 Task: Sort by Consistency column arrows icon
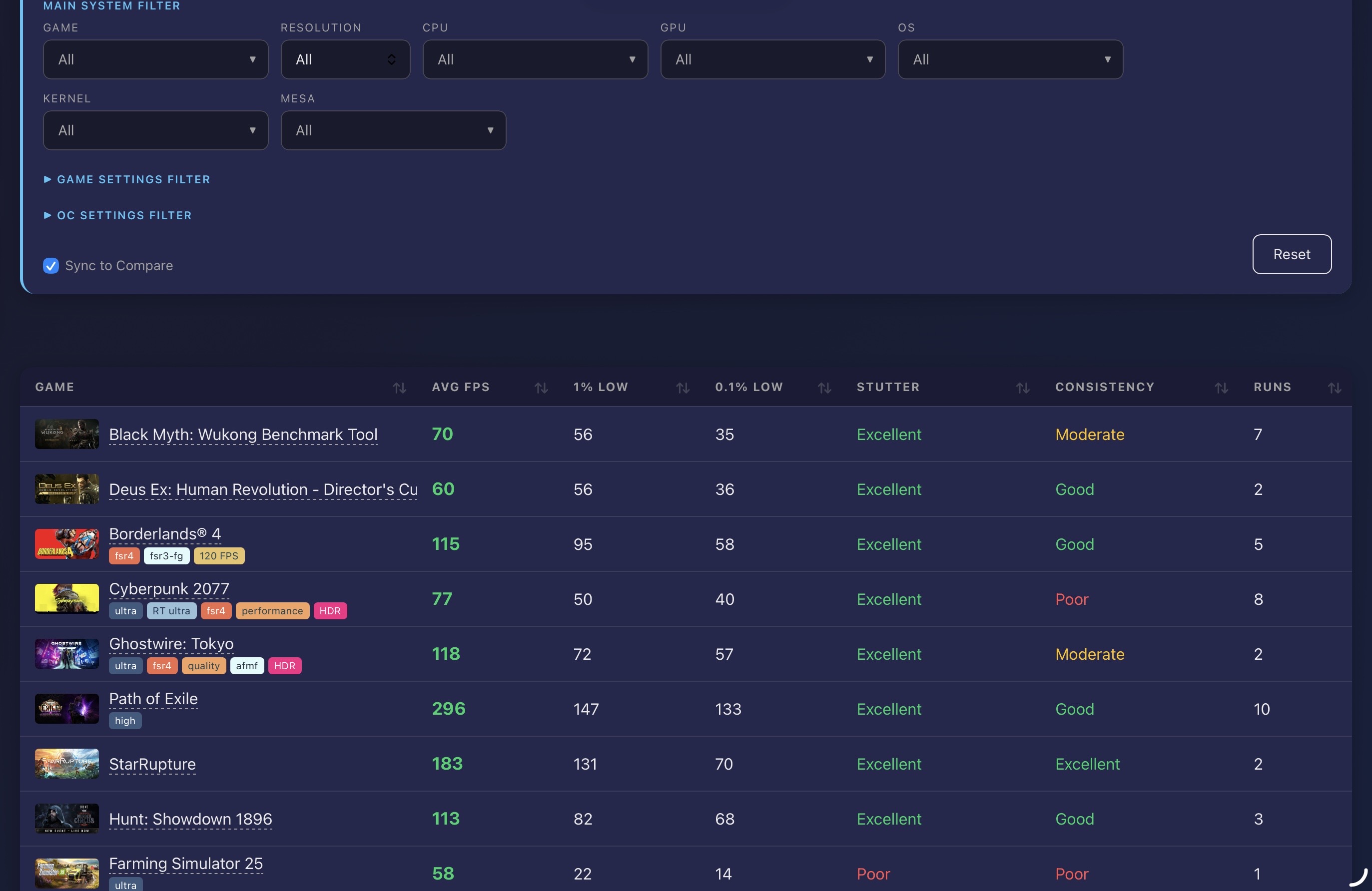pyautogui.click(x=1221, y=388)
